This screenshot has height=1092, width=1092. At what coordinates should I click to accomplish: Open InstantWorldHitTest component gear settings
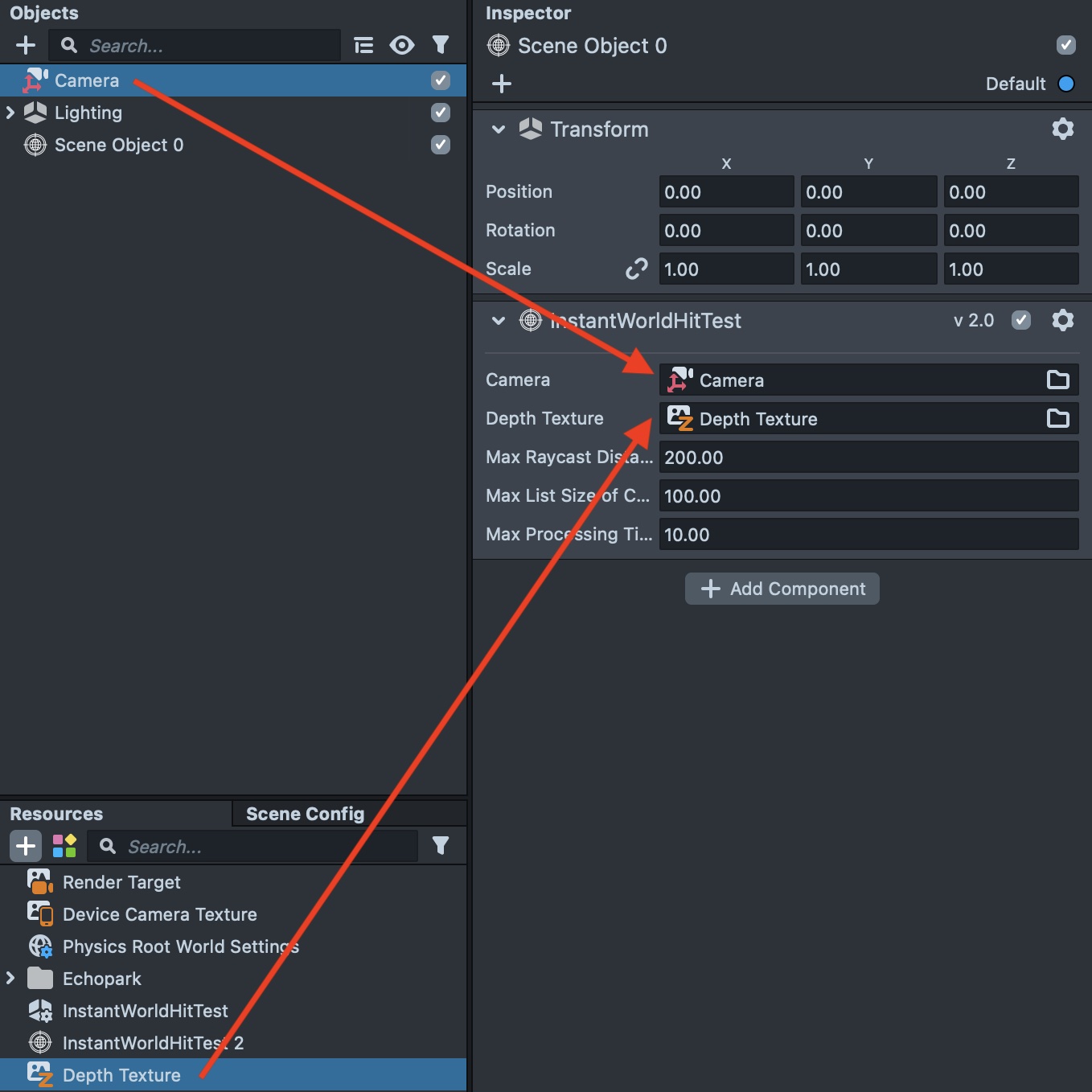click(x=1062, y=320)
